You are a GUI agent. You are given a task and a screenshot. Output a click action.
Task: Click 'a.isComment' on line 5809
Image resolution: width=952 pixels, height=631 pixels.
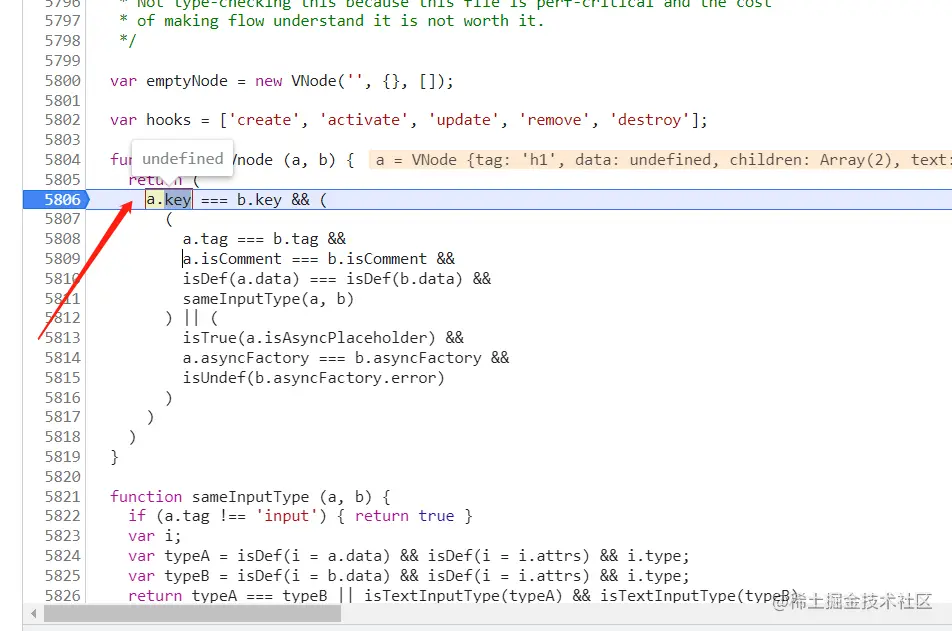233,259
